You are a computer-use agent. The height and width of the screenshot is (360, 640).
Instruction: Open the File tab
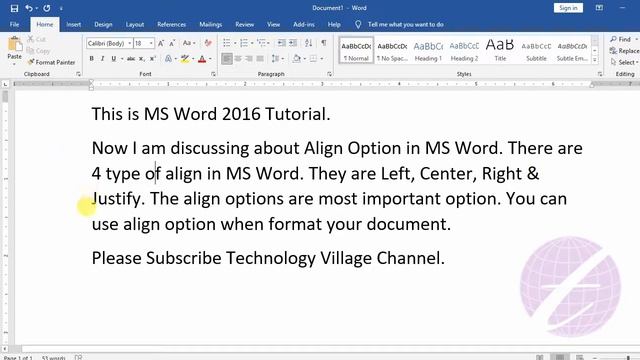click(x=15, y=24)
